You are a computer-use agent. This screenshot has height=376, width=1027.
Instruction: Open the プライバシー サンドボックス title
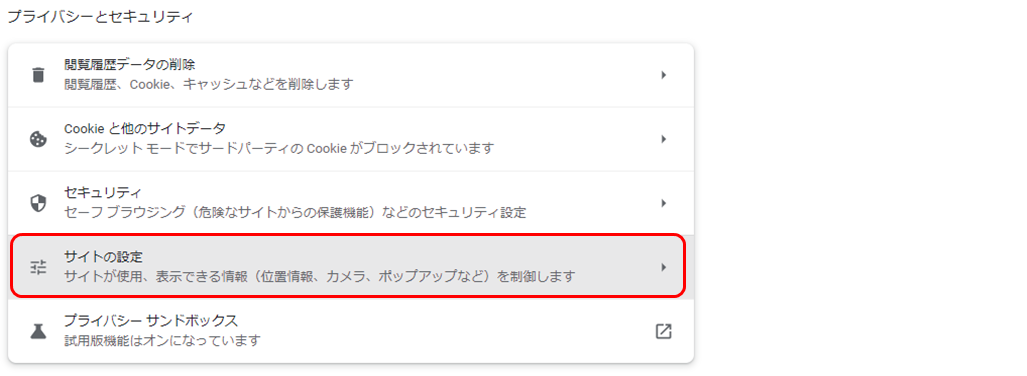click(151, 321)
